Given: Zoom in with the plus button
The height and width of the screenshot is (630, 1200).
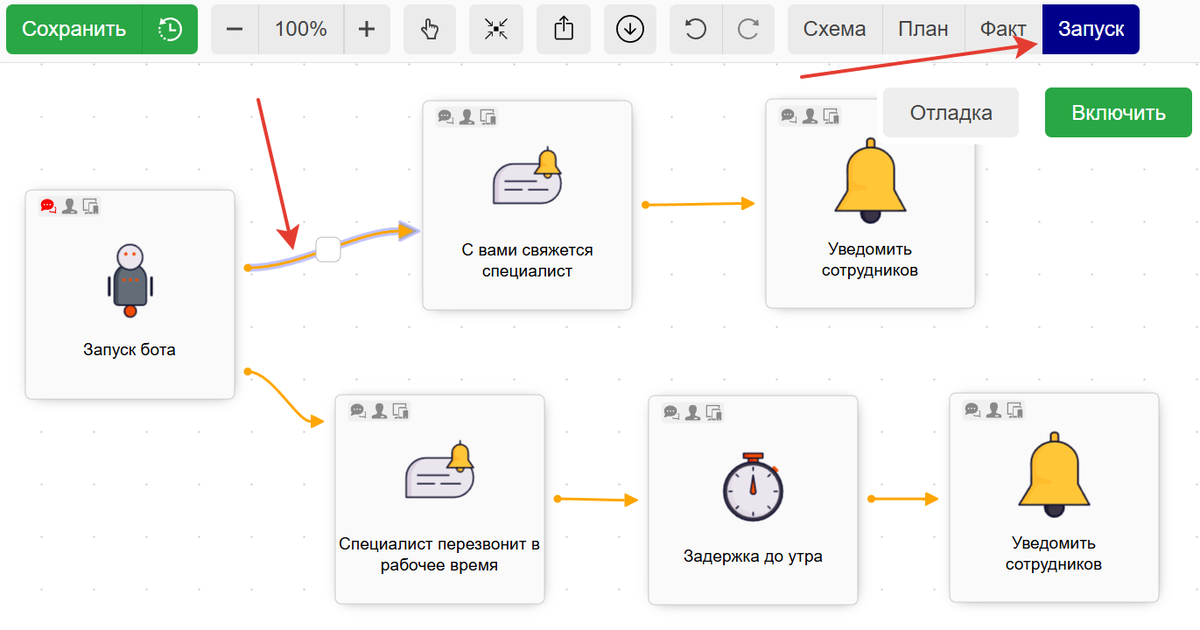Looking at the screenshot, I should coord(366,29).
